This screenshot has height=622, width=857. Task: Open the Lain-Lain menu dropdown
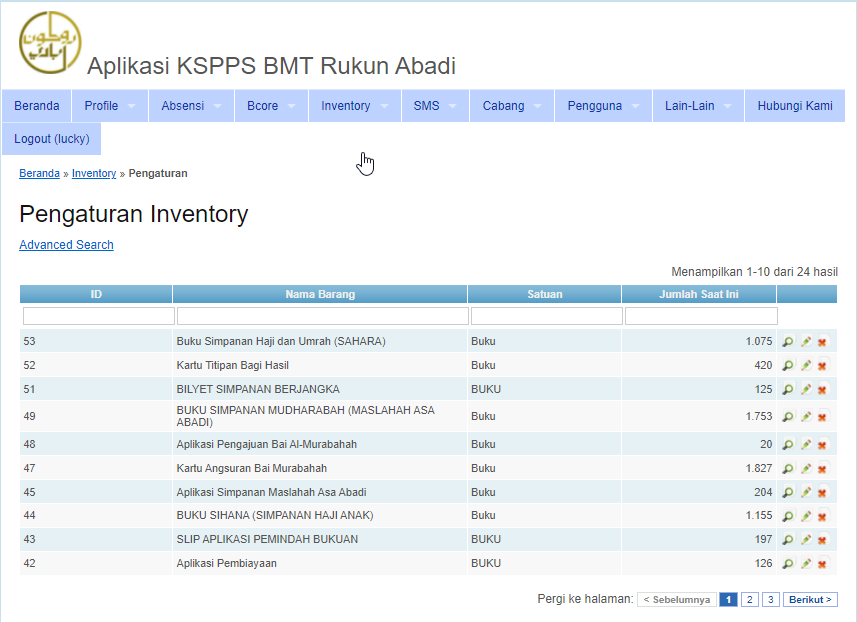[x=698, y=105]
